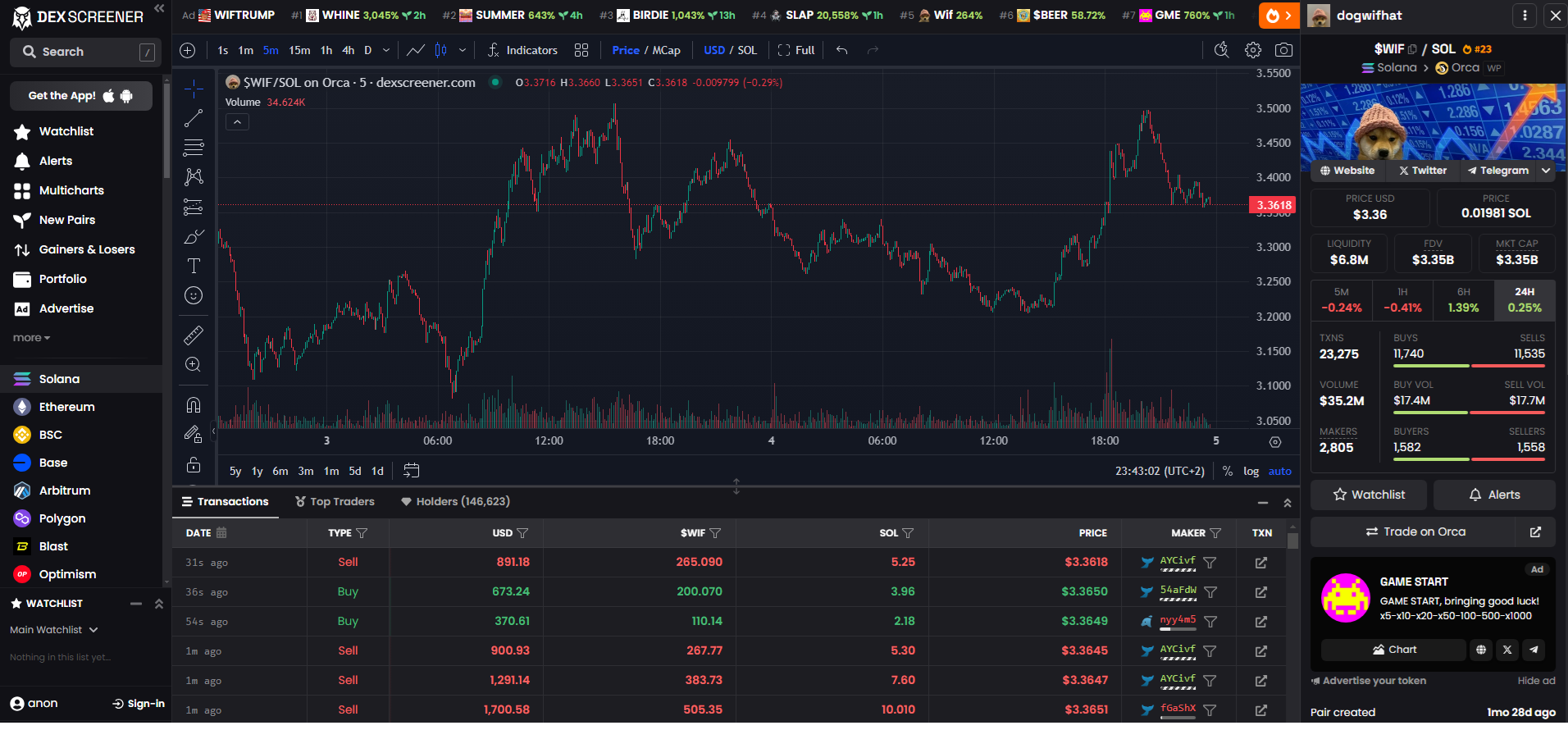Image resolution: width=1568 pixels, height=730 pixels.
Task: Toggle chart denomination to SOL
Action: tap(747, 50)
